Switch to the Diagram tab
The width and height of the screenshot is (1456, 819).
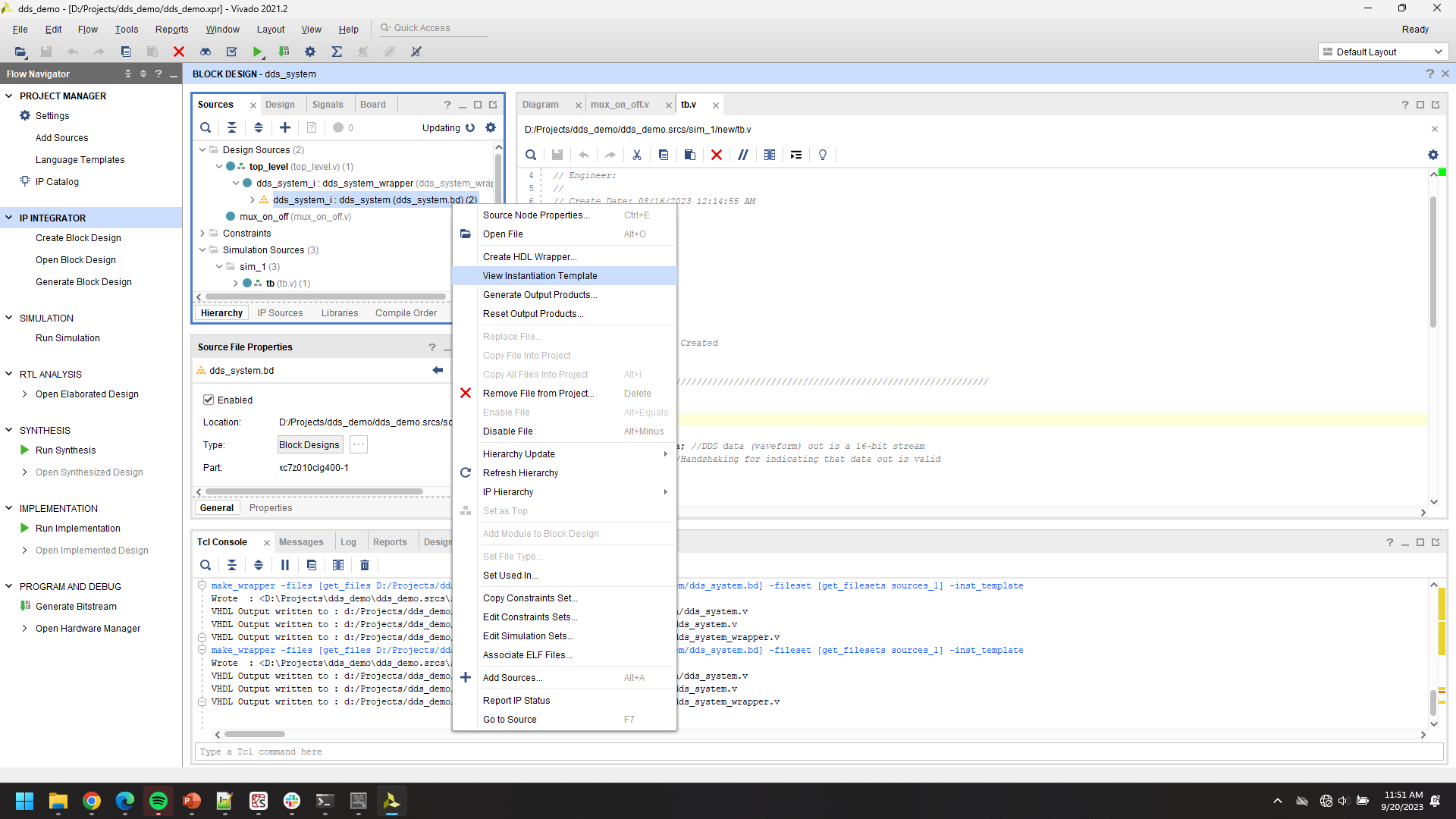point(541,105)
